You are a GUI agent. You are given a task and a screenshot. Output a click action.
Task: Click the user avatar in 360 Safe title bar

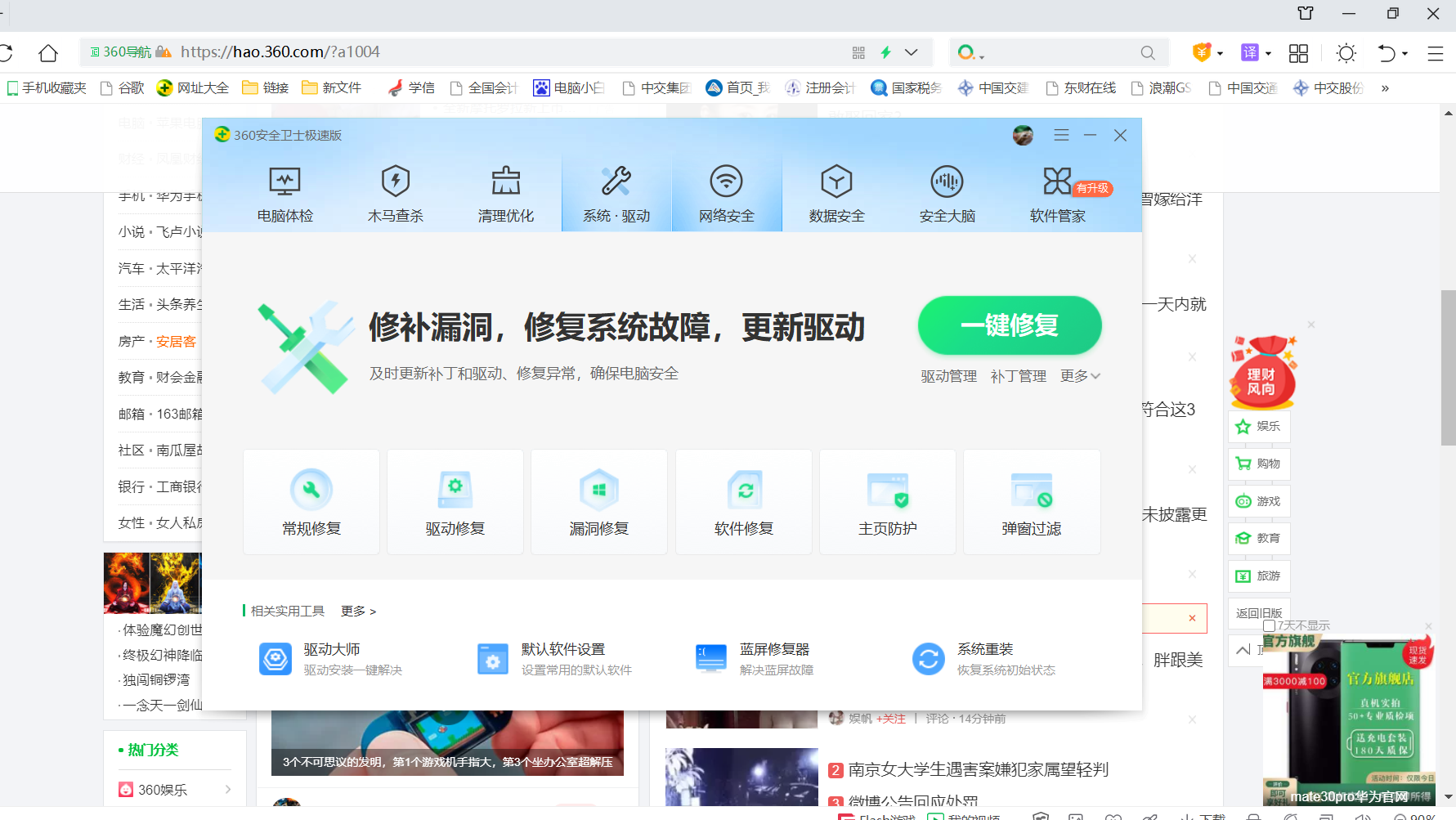coord(1023,135)
